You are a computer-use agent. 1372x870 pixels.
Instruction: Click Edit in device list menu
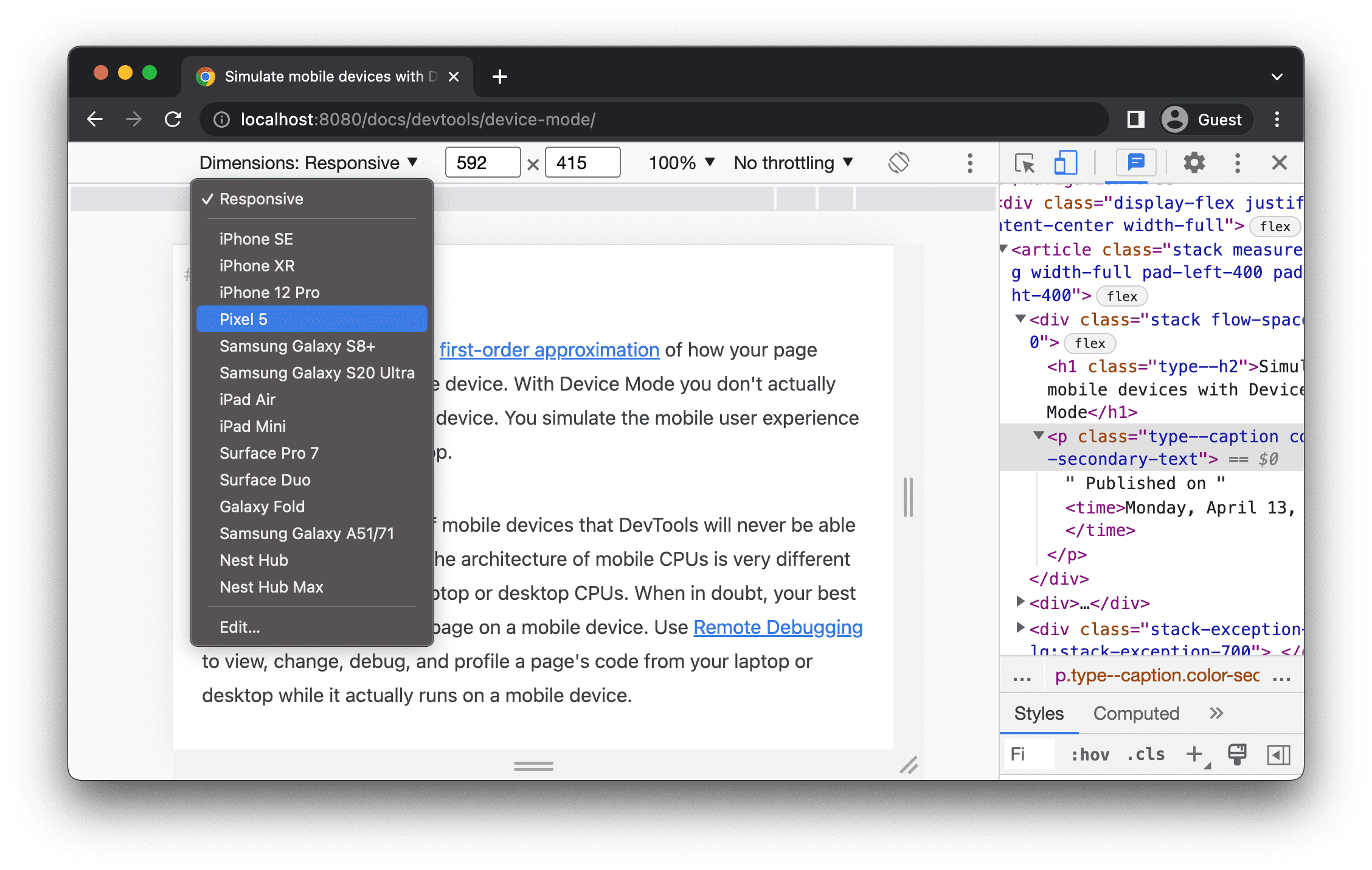pos(240,627)
